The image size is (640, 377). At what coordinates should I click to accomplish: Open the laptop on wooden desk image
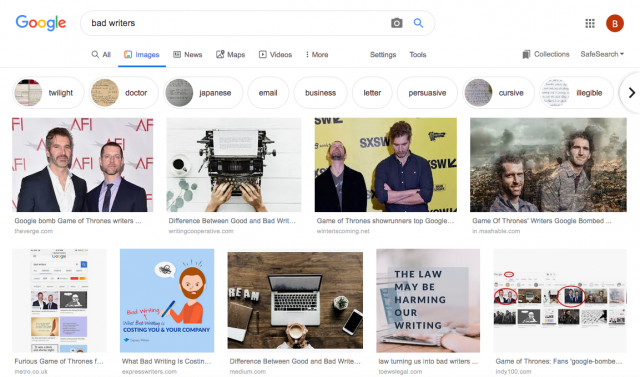coord(295,301)
